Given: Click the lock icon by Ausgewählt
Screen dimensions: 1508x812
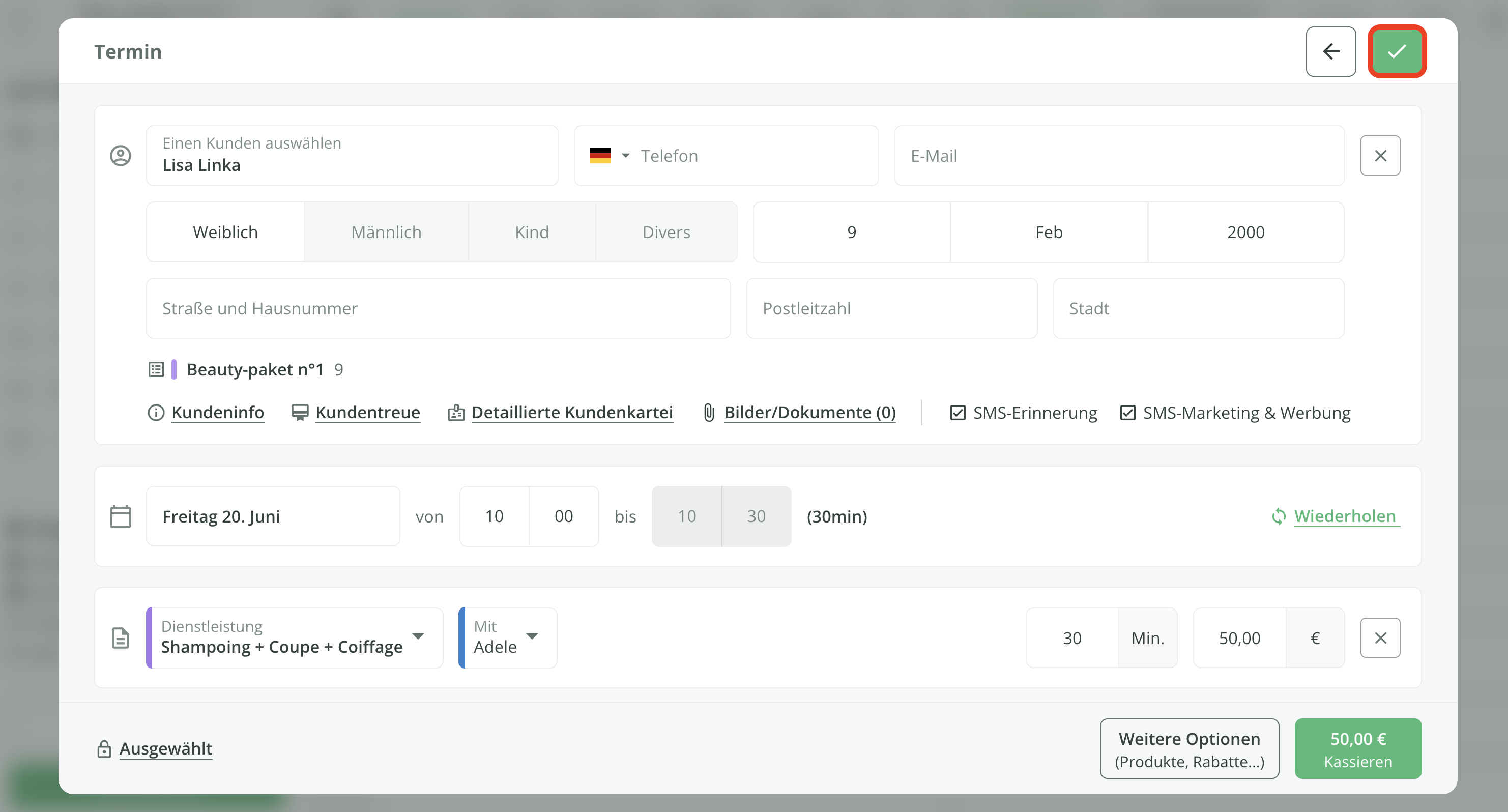Looking at the screenshot, I should [x=104, y=749].
